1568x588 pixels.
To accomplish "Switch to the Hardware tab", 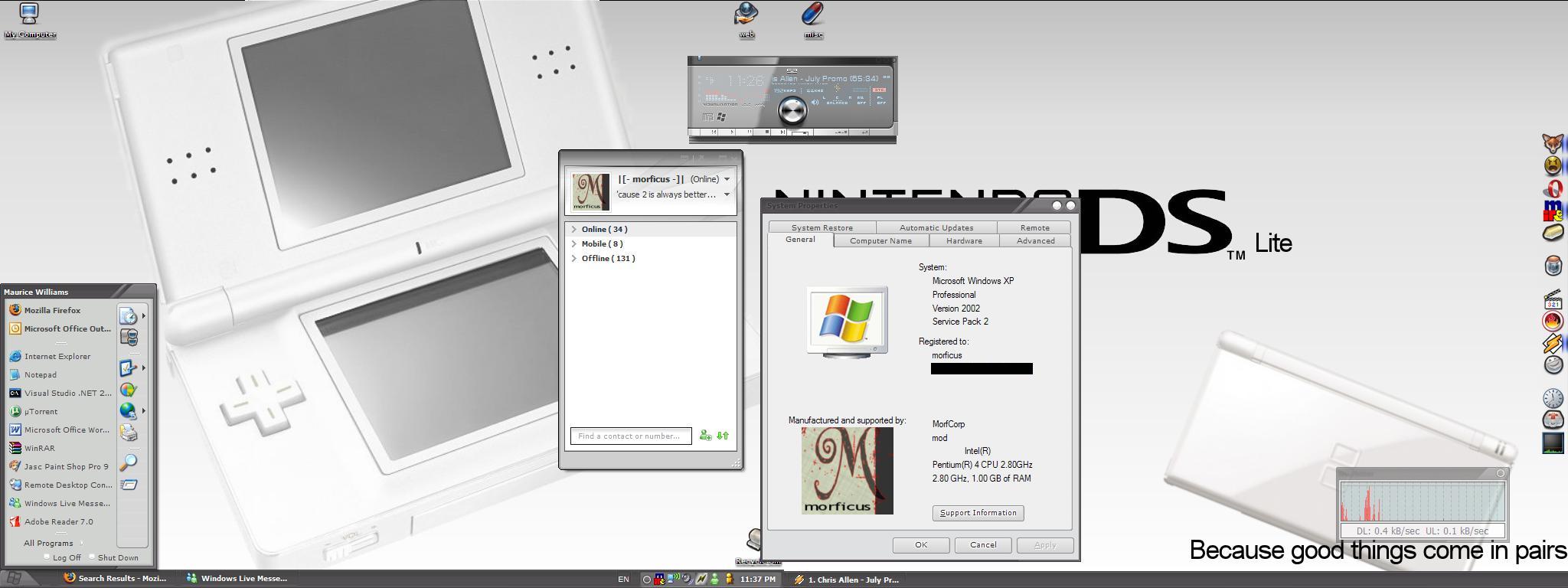I will [x=963, y=240].
